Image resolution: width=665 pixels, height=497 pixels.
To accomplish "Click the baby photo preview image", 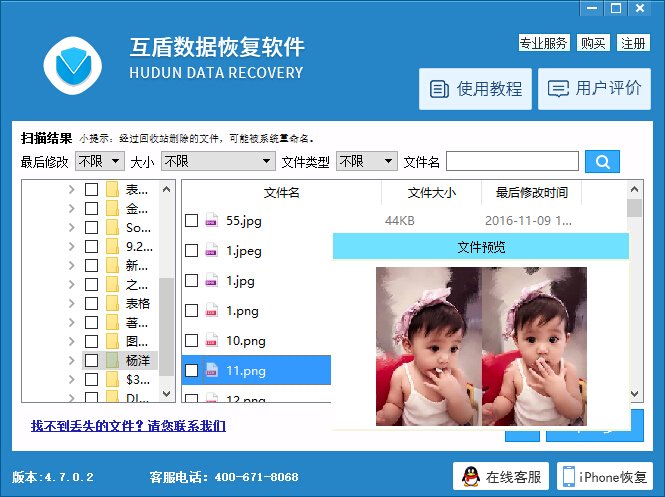I will [481, 346].
